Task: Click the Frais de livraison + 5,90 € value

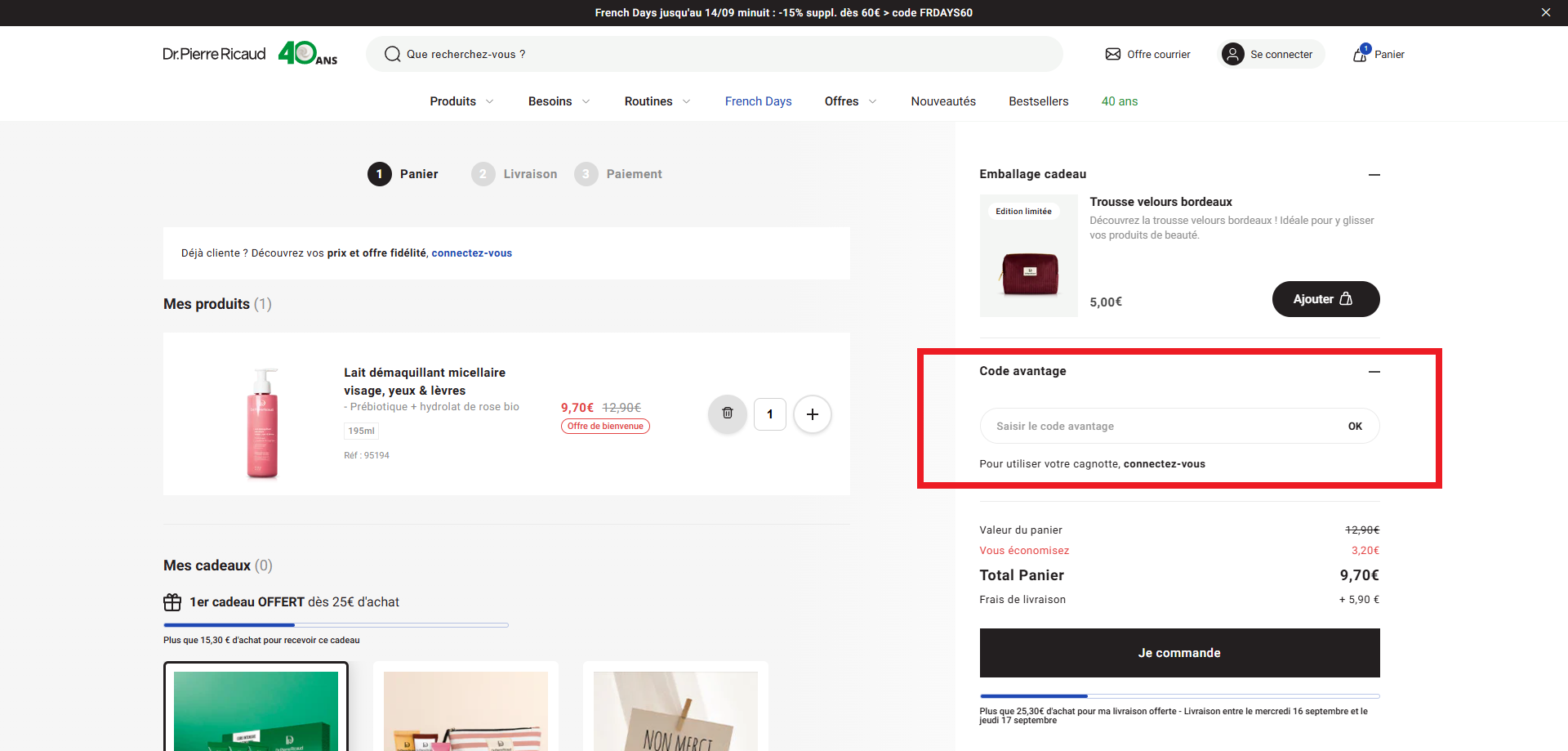Action: (1359, 600)
